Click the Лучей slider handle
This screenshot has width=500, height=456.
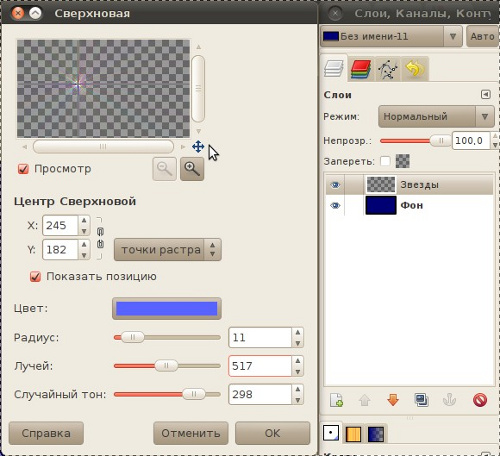tap(166, 366)
